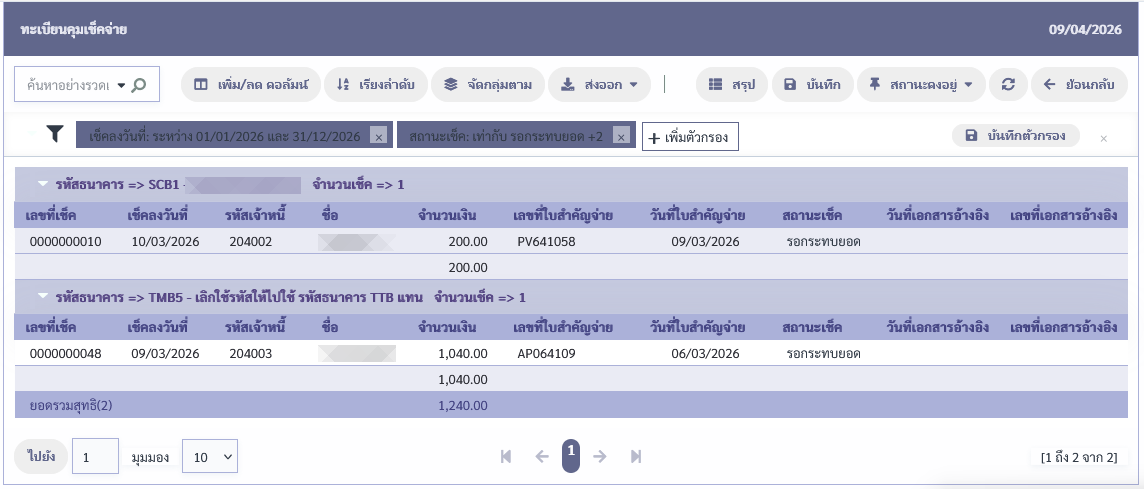1144x489 pixels.
Task: Collapse the SCB1 bank group
Action: (43, 184)
